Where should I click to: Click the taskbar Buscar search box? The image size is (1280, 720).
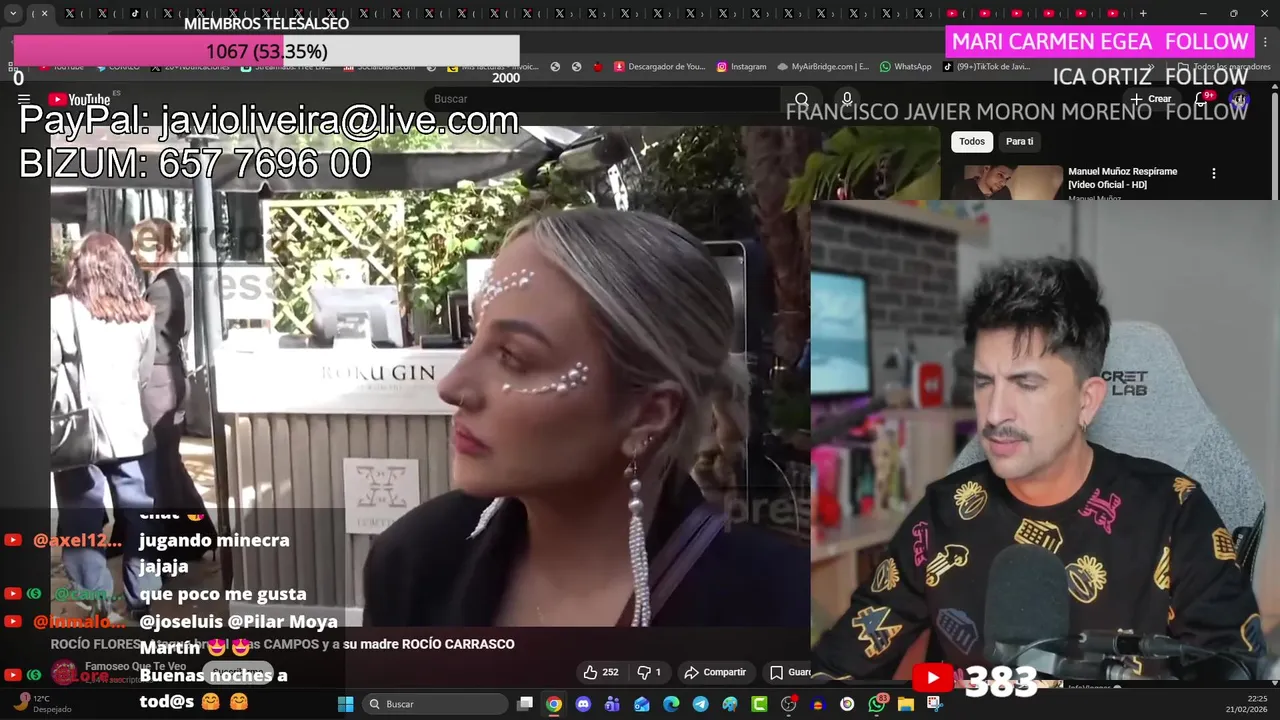pos(434,704)
